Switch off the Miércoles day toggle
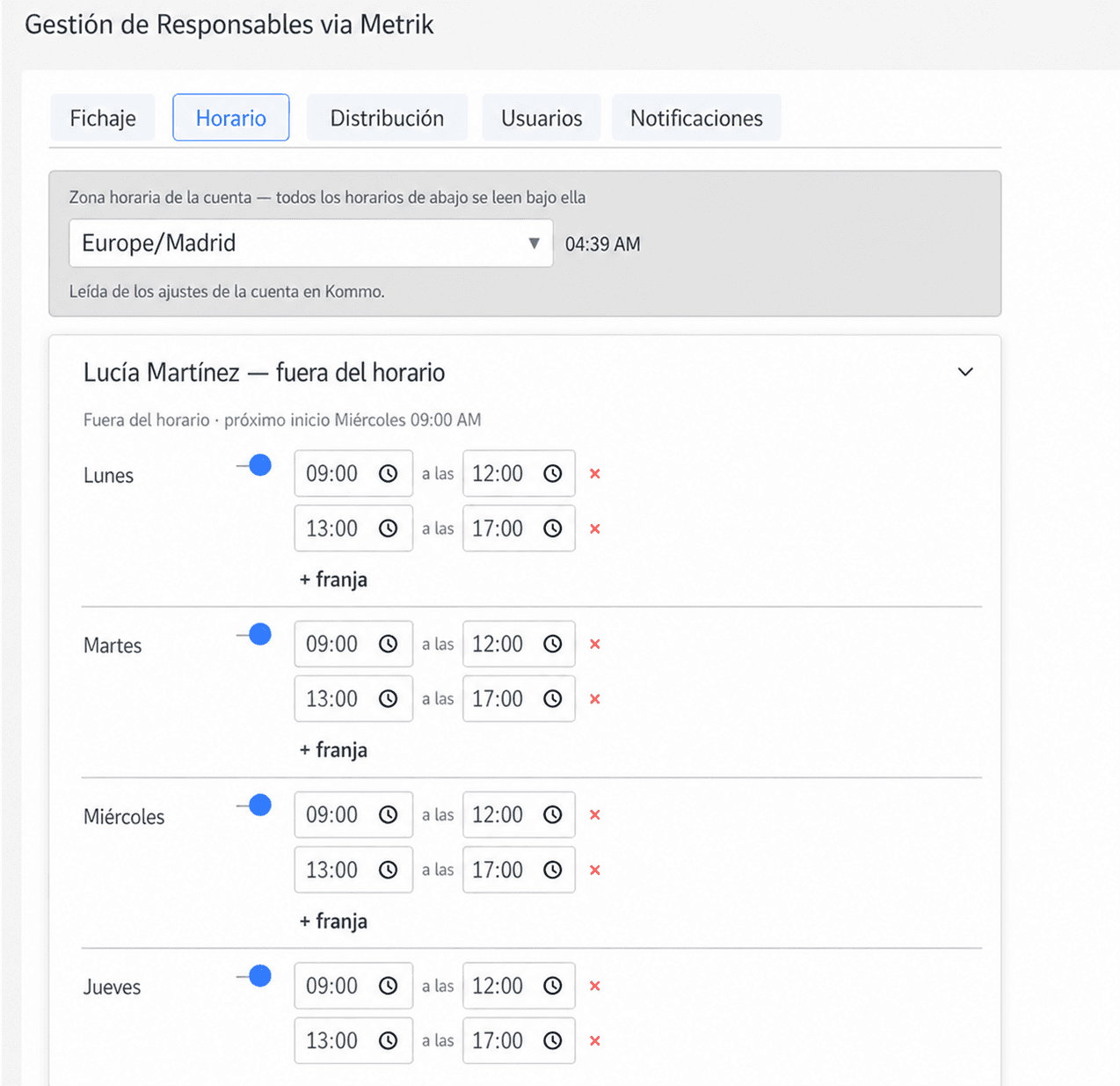The height and width of the screenshot is (1086, 1120). coord(254,805)
